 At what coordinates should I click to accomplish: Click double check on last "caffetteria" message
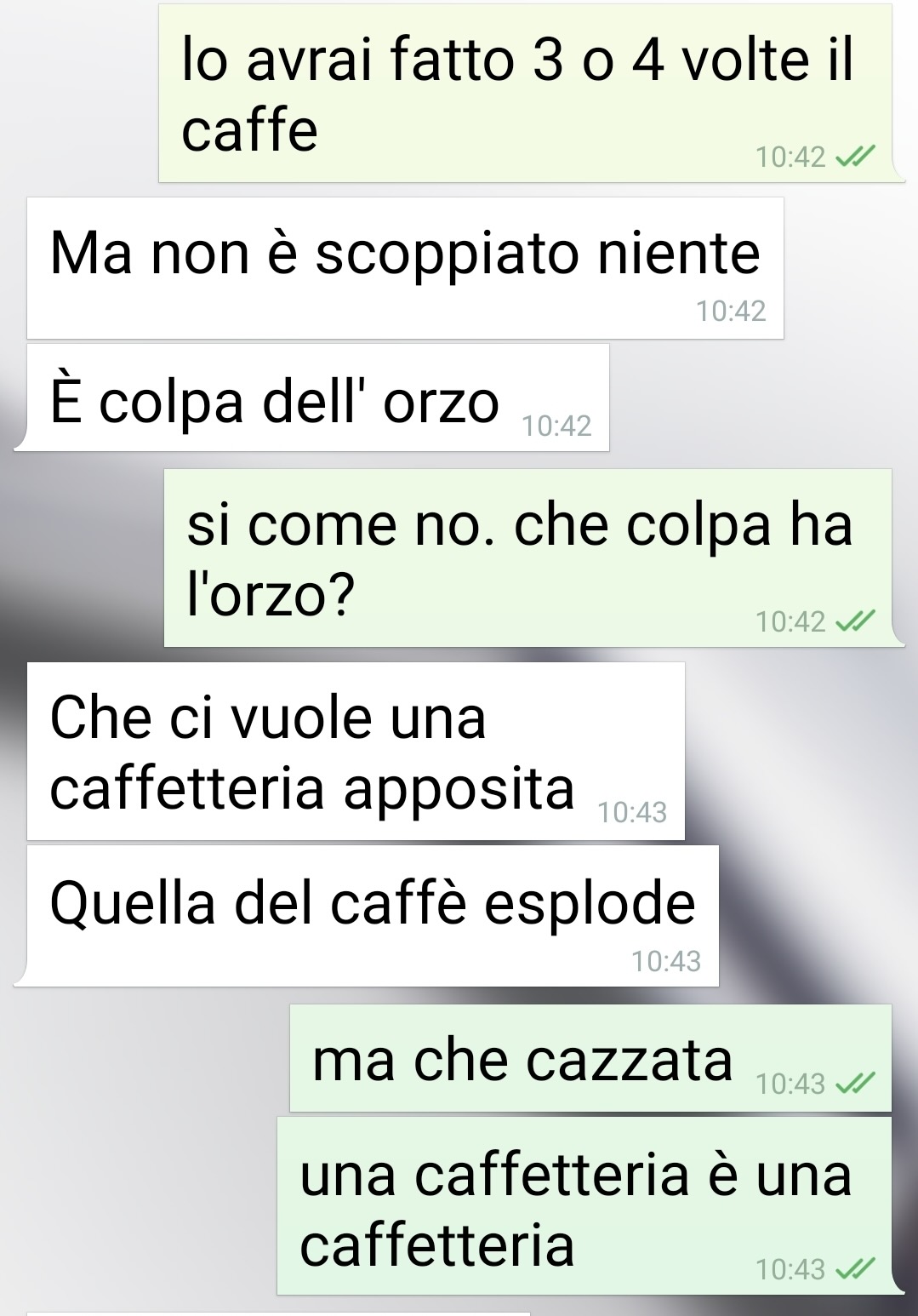pyautogui.click(x=855, y=1269)
